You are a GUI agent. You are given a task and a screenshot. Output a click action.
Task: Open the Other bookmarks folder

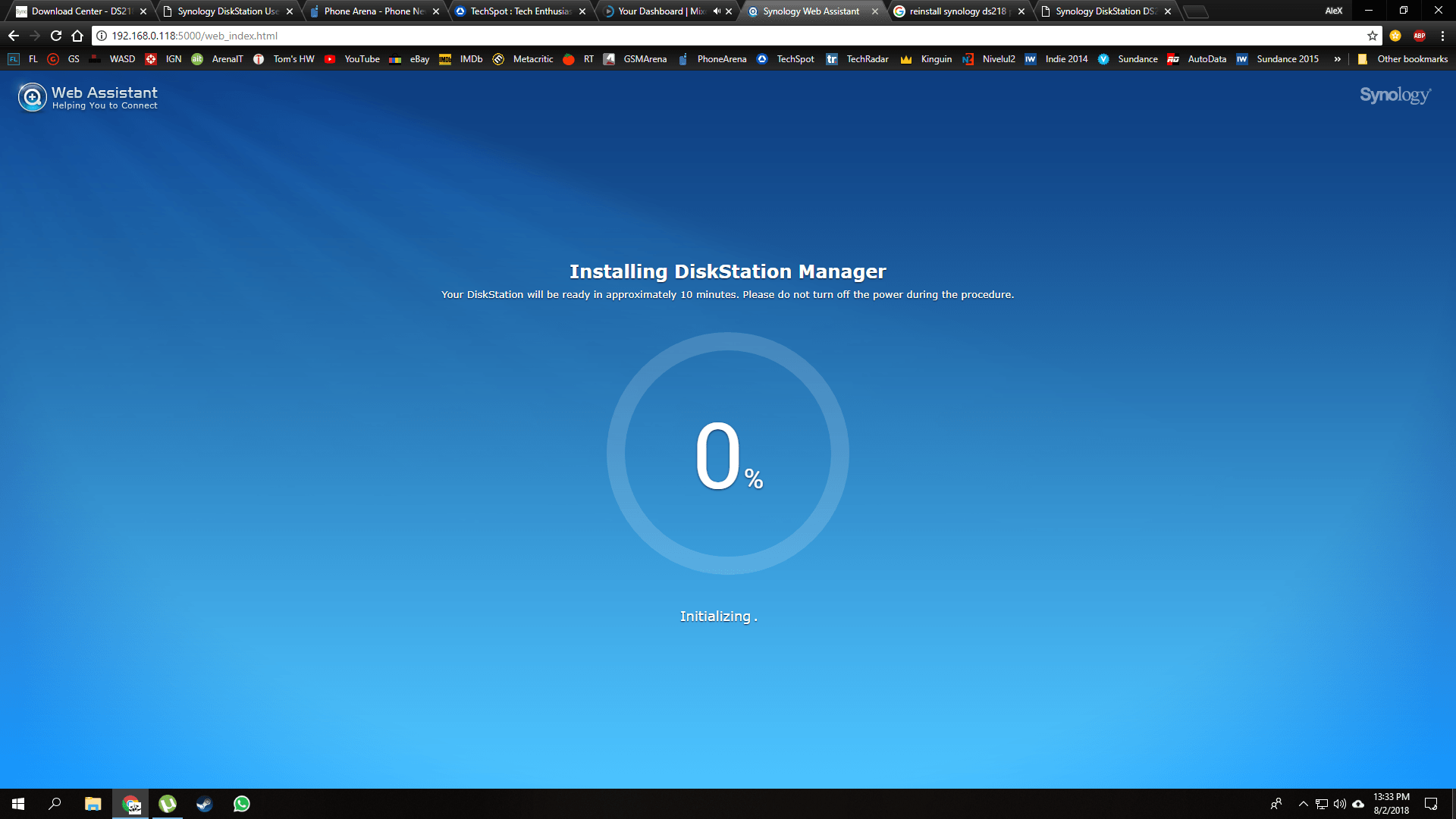coord(1403,59)
